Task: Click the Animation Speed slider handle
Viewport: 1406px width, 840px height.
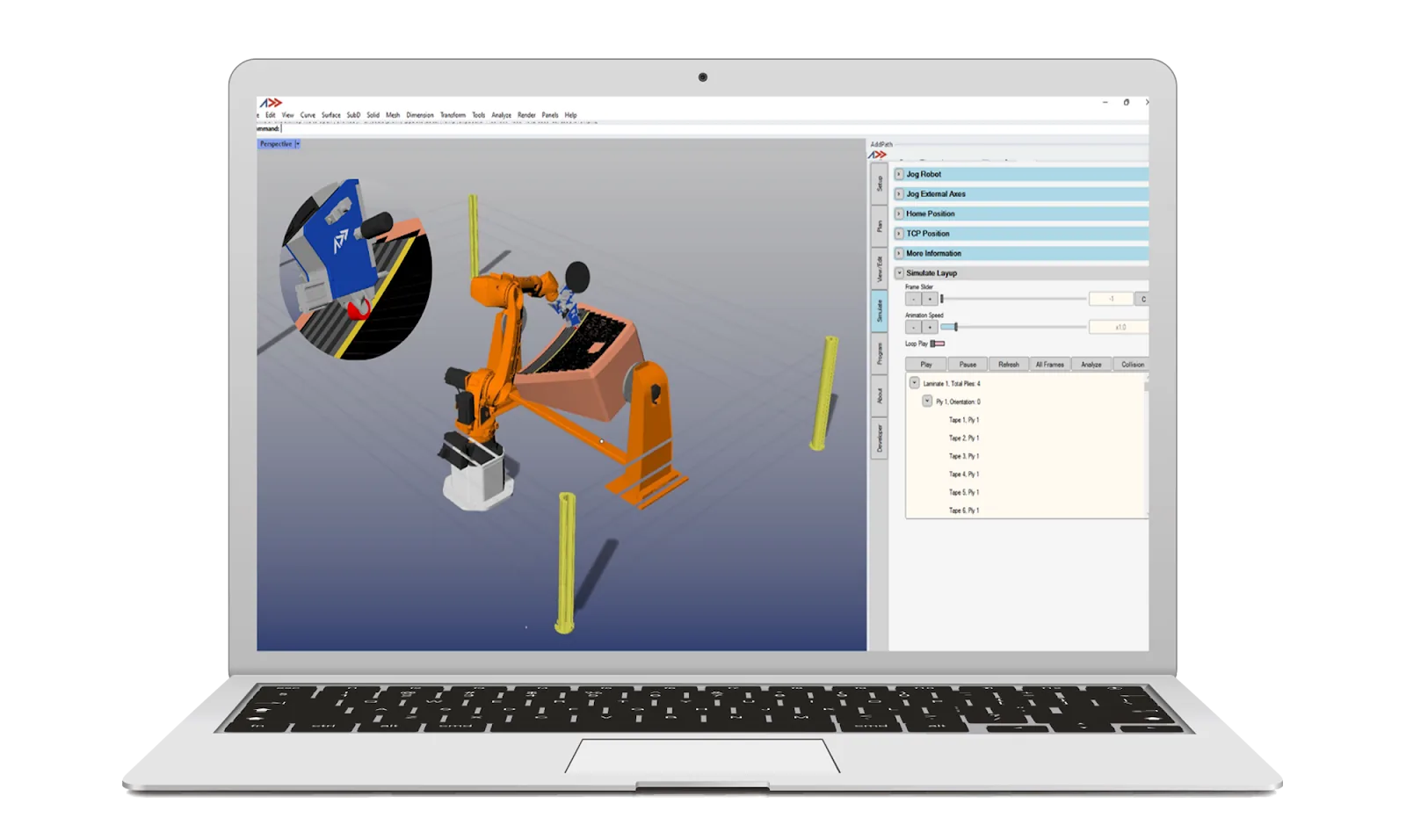Action: [x=956, y=327]
